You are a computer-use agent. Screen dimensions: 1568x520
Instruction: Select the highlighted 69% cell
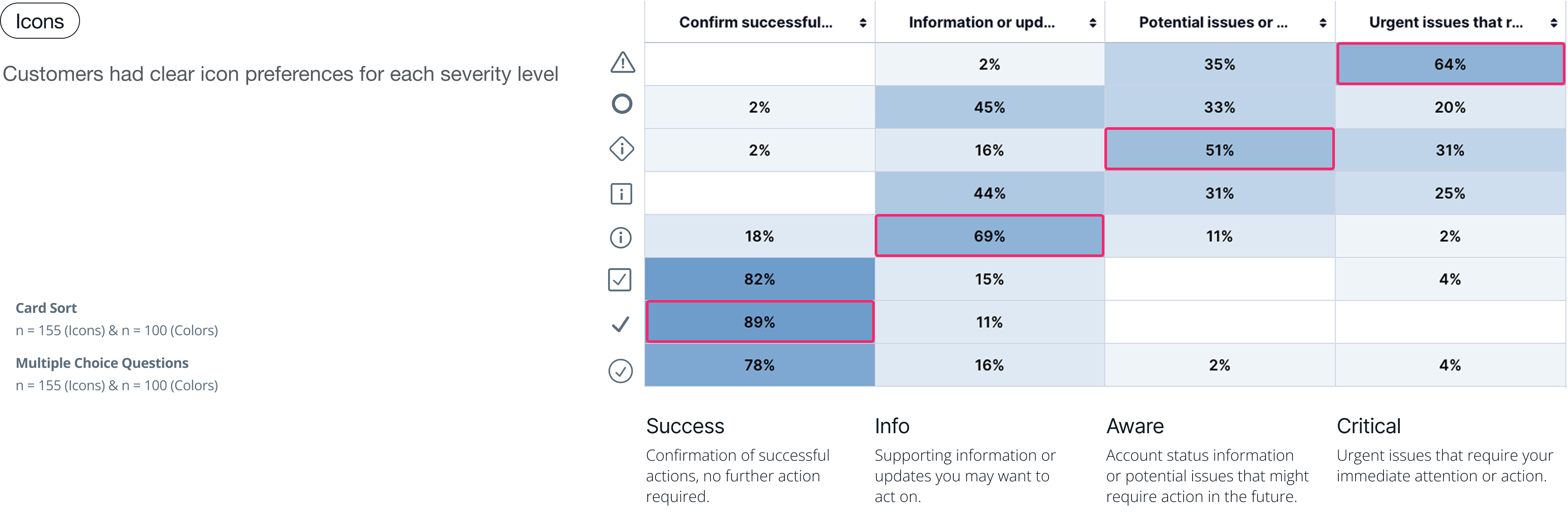point(989,236)
